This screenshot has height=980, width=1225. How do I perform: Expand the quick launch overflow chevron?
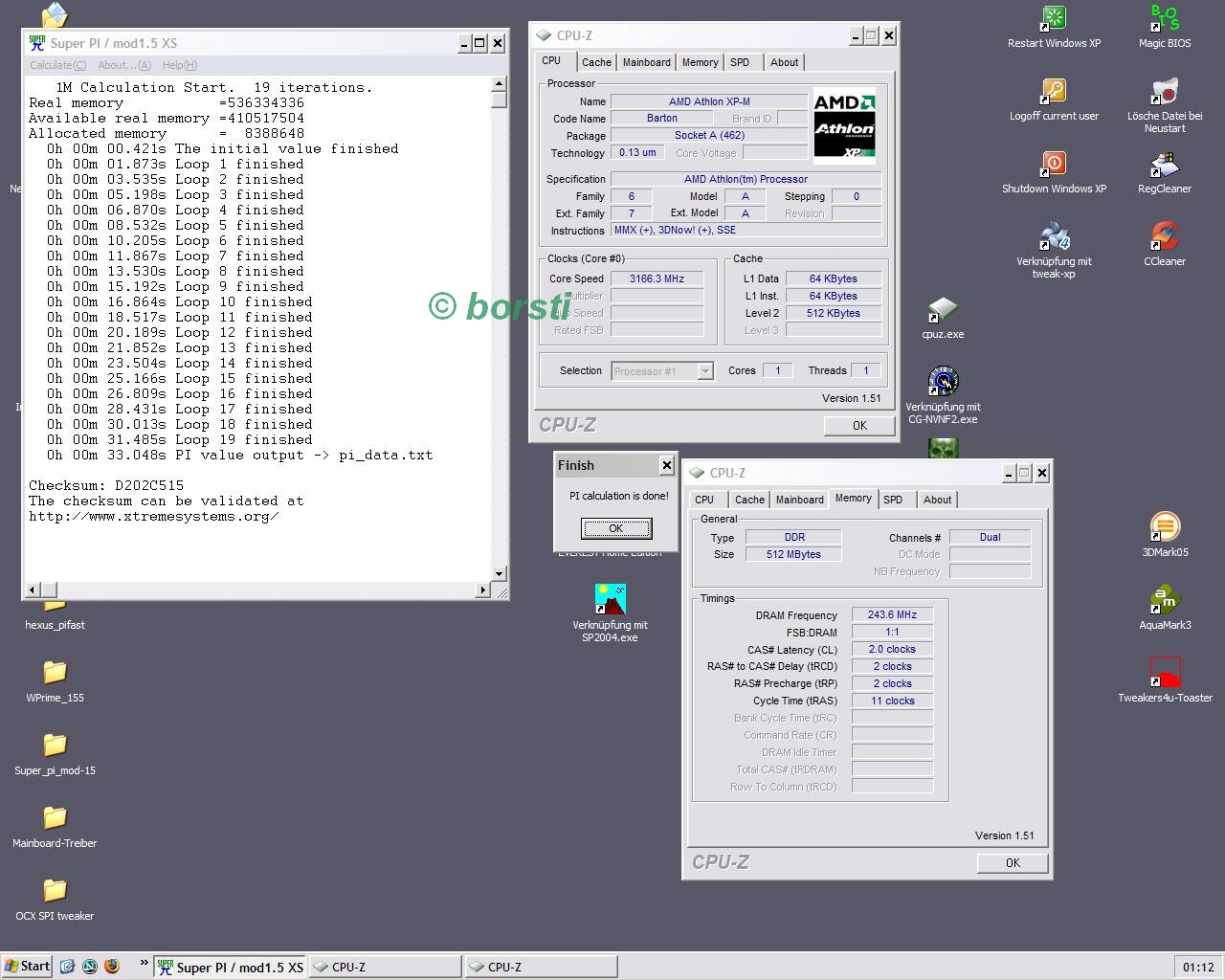(x=144, y=965)
